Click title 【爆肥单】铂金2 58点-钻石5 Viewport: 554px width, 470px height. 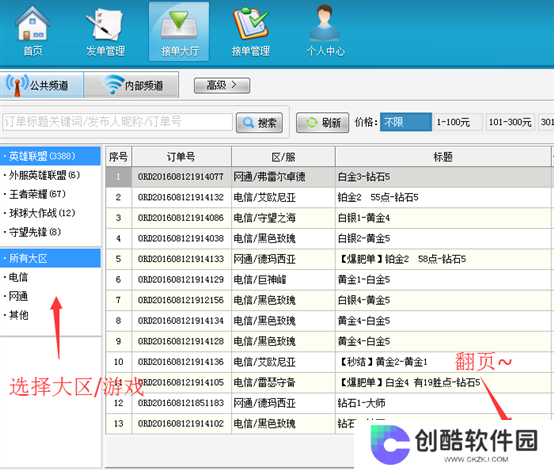[x=402, y=259]
